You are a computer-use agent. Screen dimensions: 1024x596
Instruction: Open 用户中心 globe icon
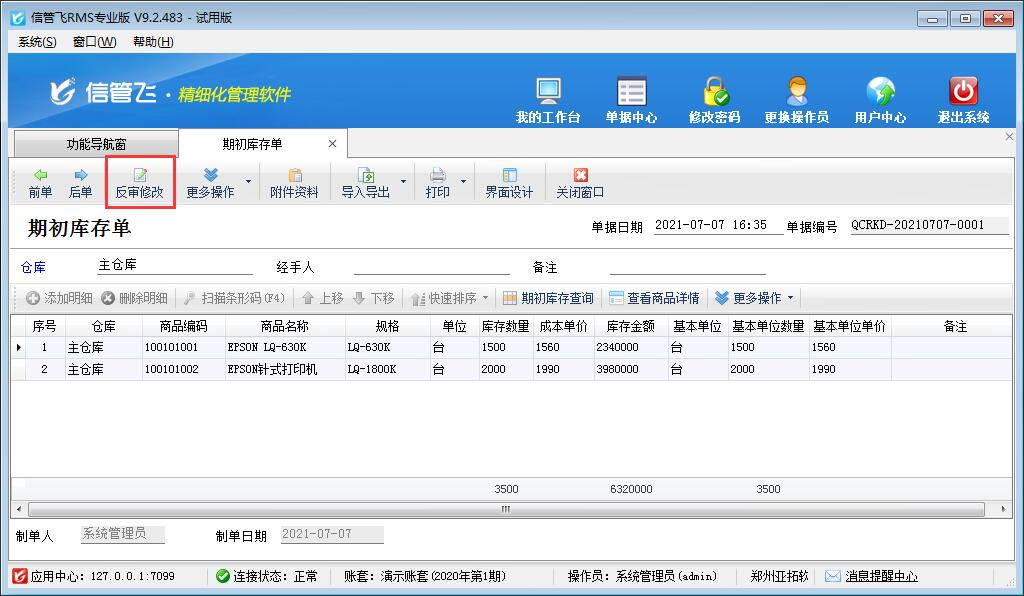pyautogui.click(x=880, y=93)
